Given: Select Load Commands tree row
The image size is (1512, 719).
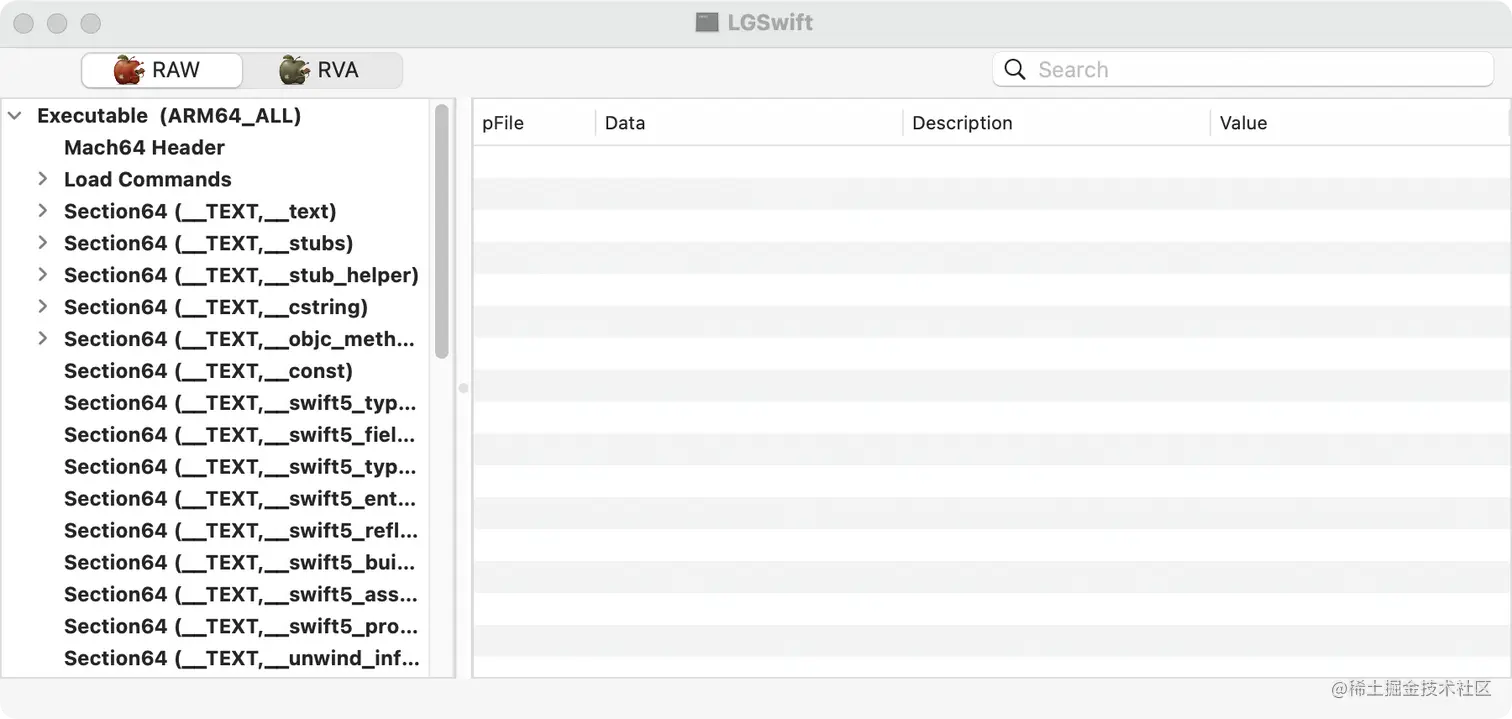Looking at the screenshot, I should pyautogui.click(x=216, y=180).
